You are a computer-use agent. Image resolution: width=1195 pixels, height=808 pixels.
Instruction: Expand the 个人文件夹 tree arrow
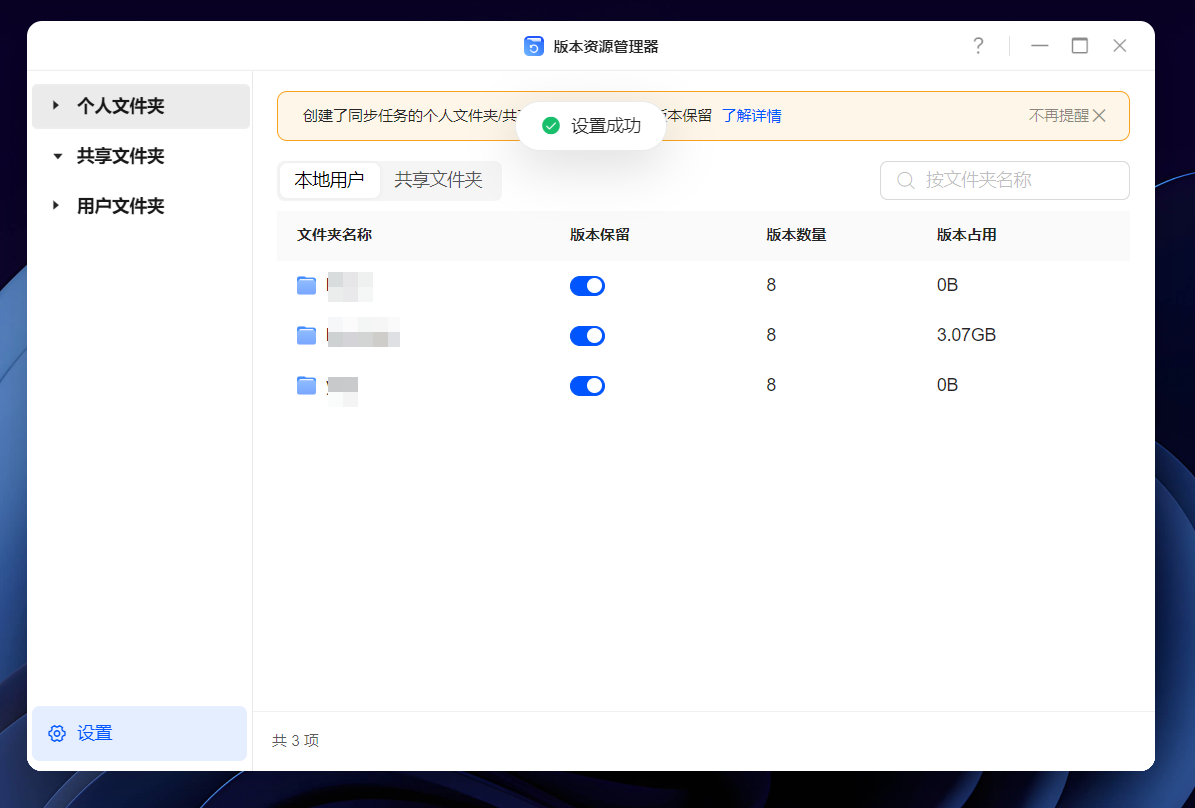pyautogui.click(x=56, y=105)
